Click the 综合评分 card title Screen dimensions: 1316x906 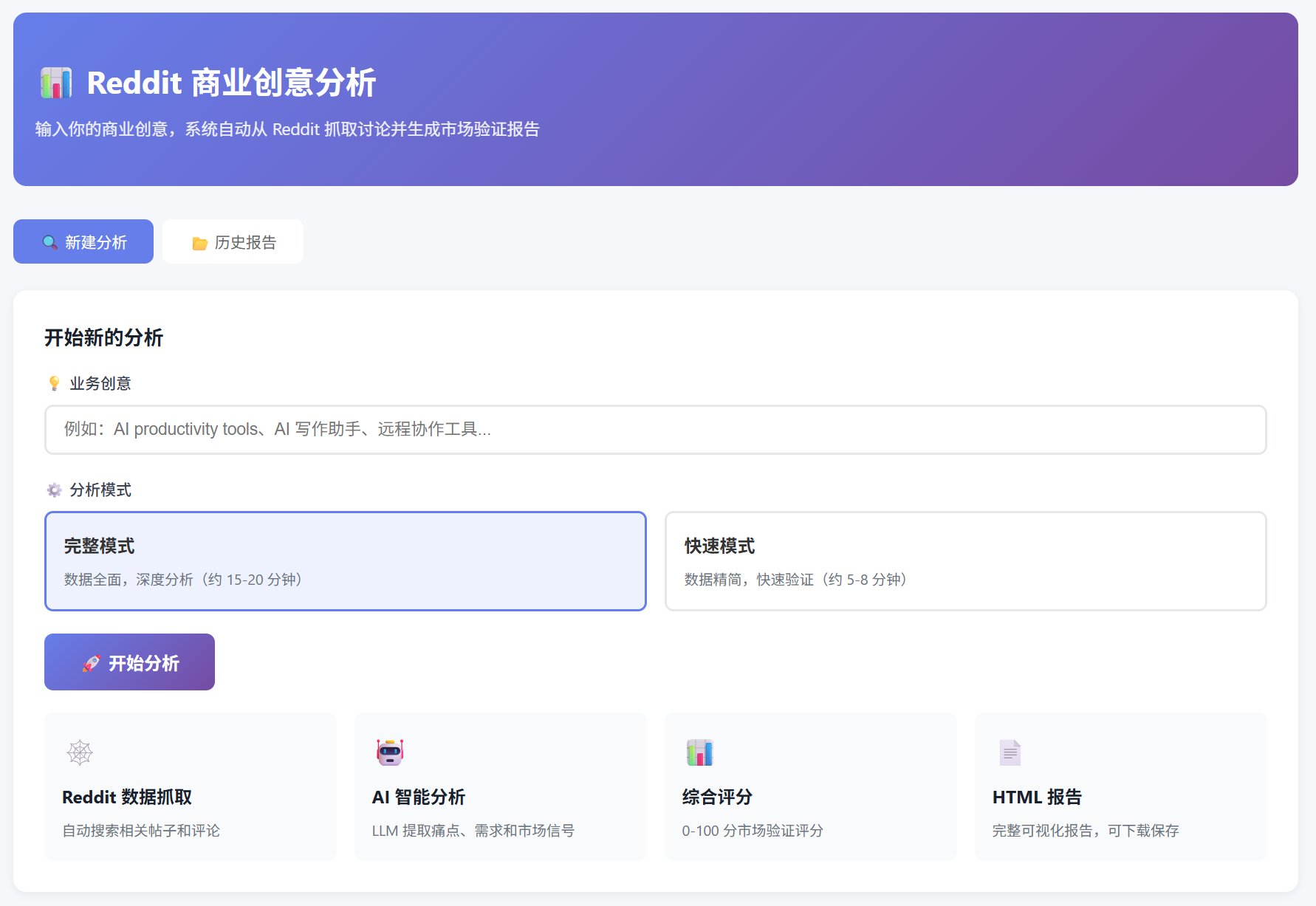pos(717,797)
